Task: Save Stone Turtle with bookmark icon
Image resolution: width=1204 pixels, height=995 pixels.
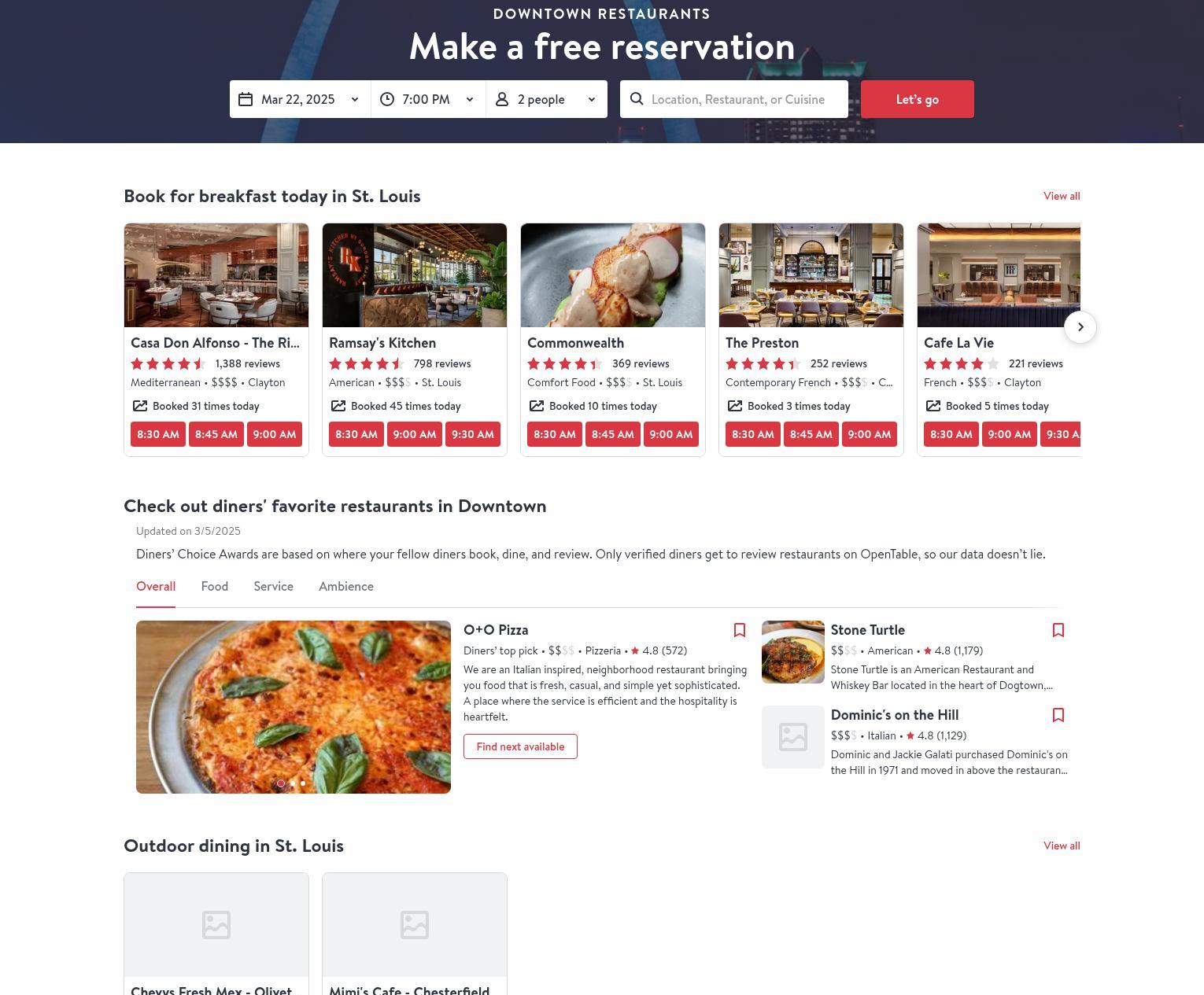Action: click(x=1058, y=630)
